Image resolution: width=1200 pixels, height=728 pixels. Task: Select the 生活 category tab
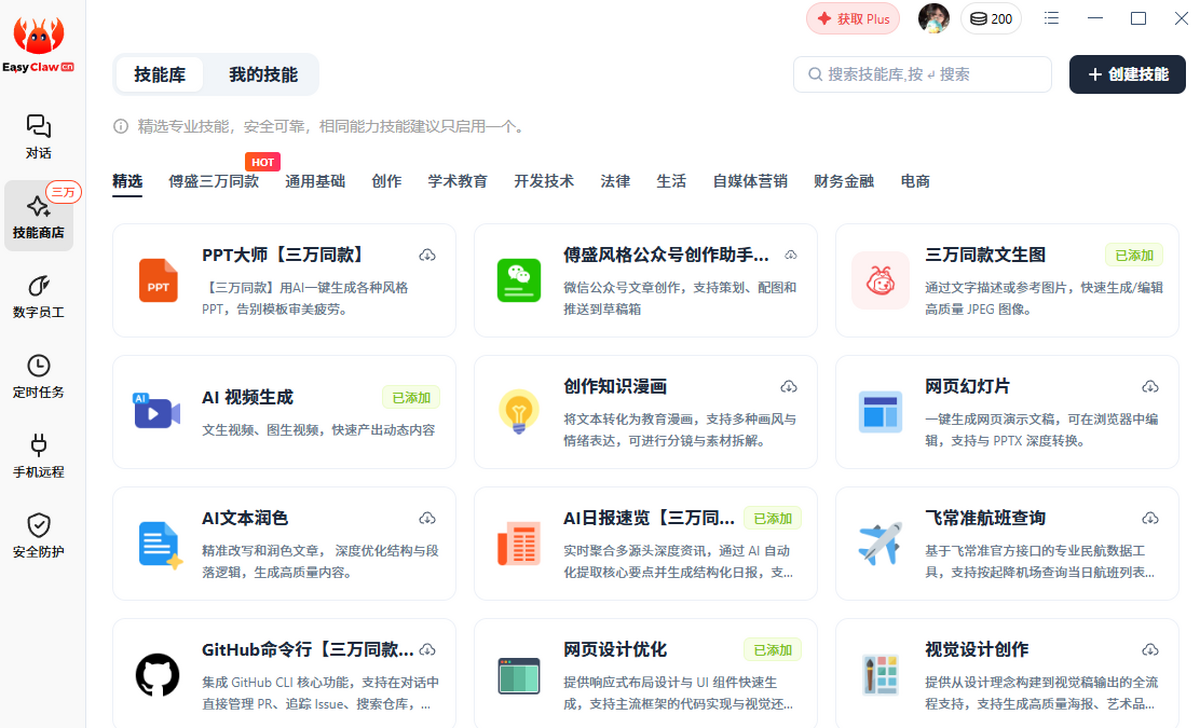coord(671,181)
